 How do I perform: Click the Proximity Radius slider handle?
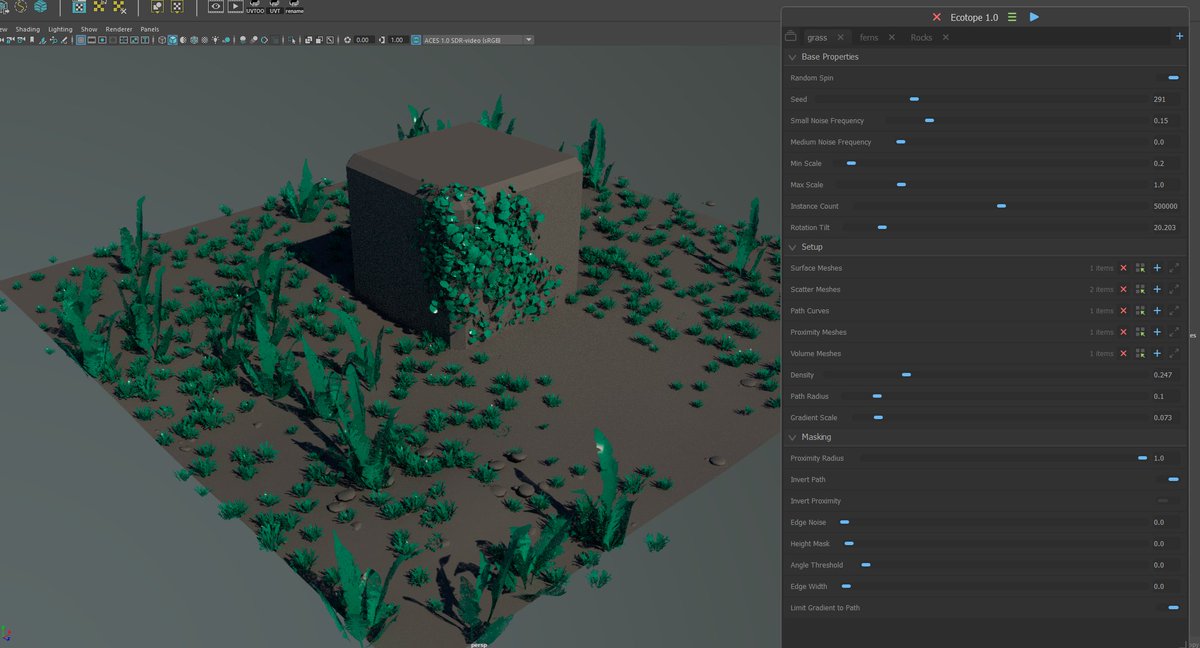(1142, 458)
